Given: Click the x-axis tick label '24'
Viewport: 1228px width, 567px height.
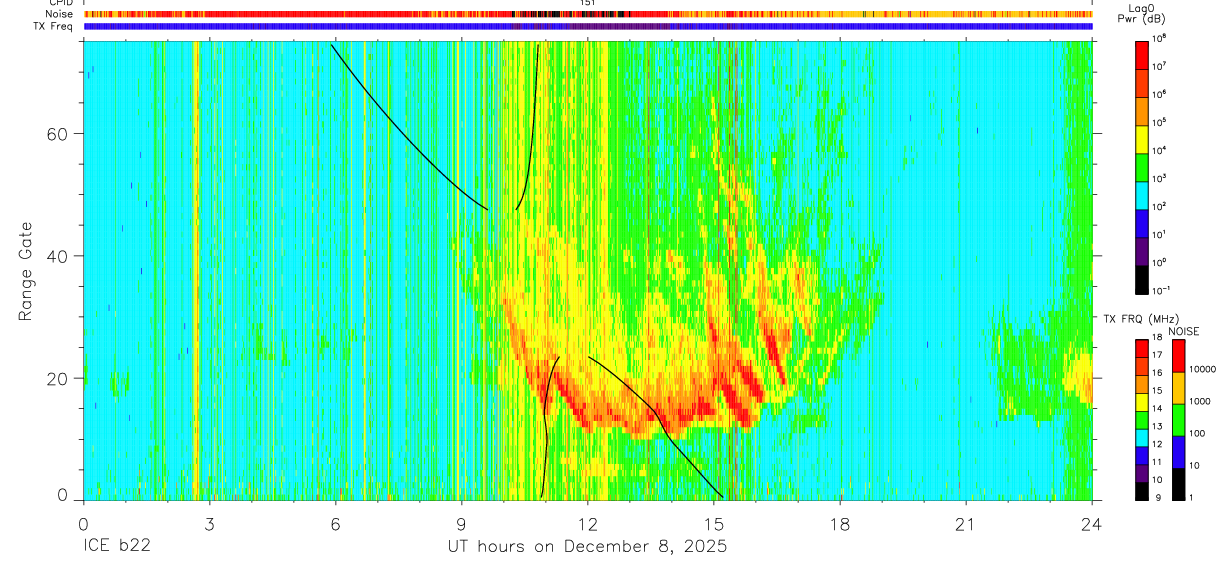Looking at the screenshot, I should tap(1092, 524).
